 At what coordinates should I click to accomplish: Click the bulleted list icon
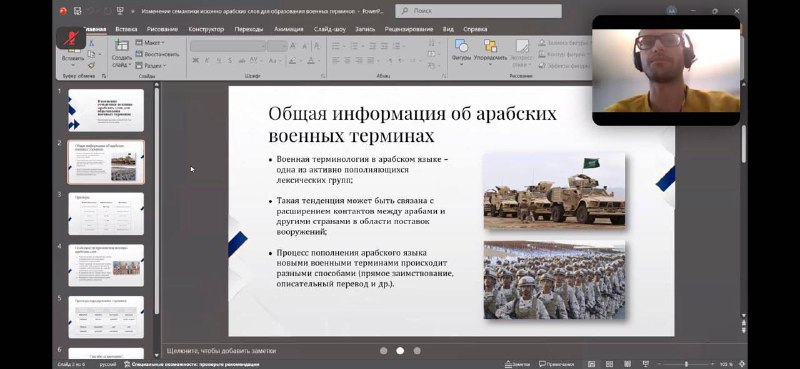coord(336,46)
